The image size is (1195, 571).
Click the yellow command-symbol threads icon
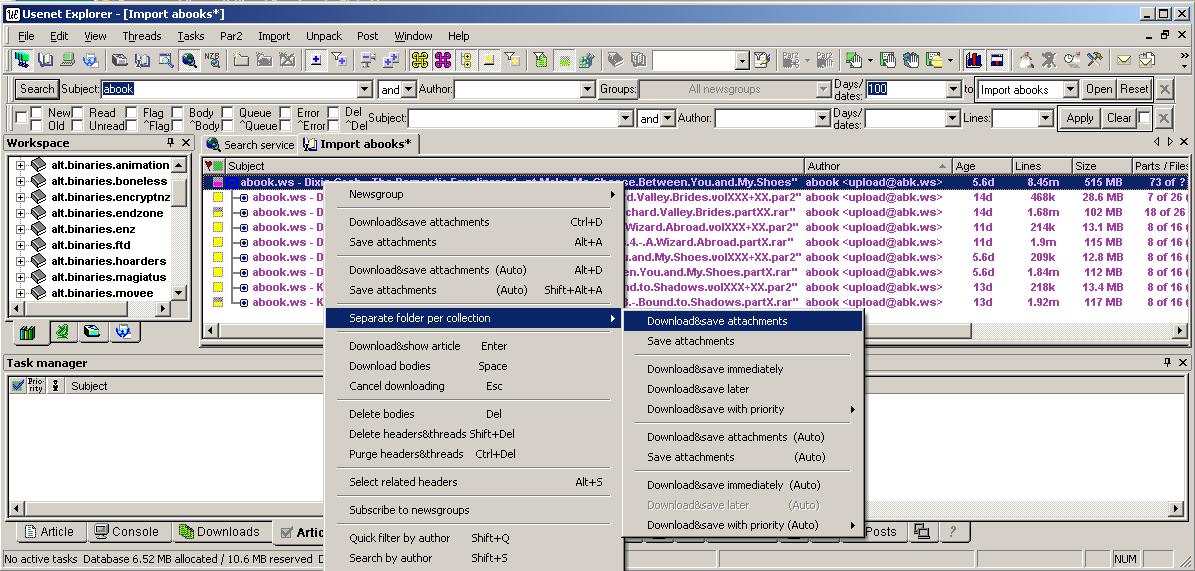click(419, 60)
